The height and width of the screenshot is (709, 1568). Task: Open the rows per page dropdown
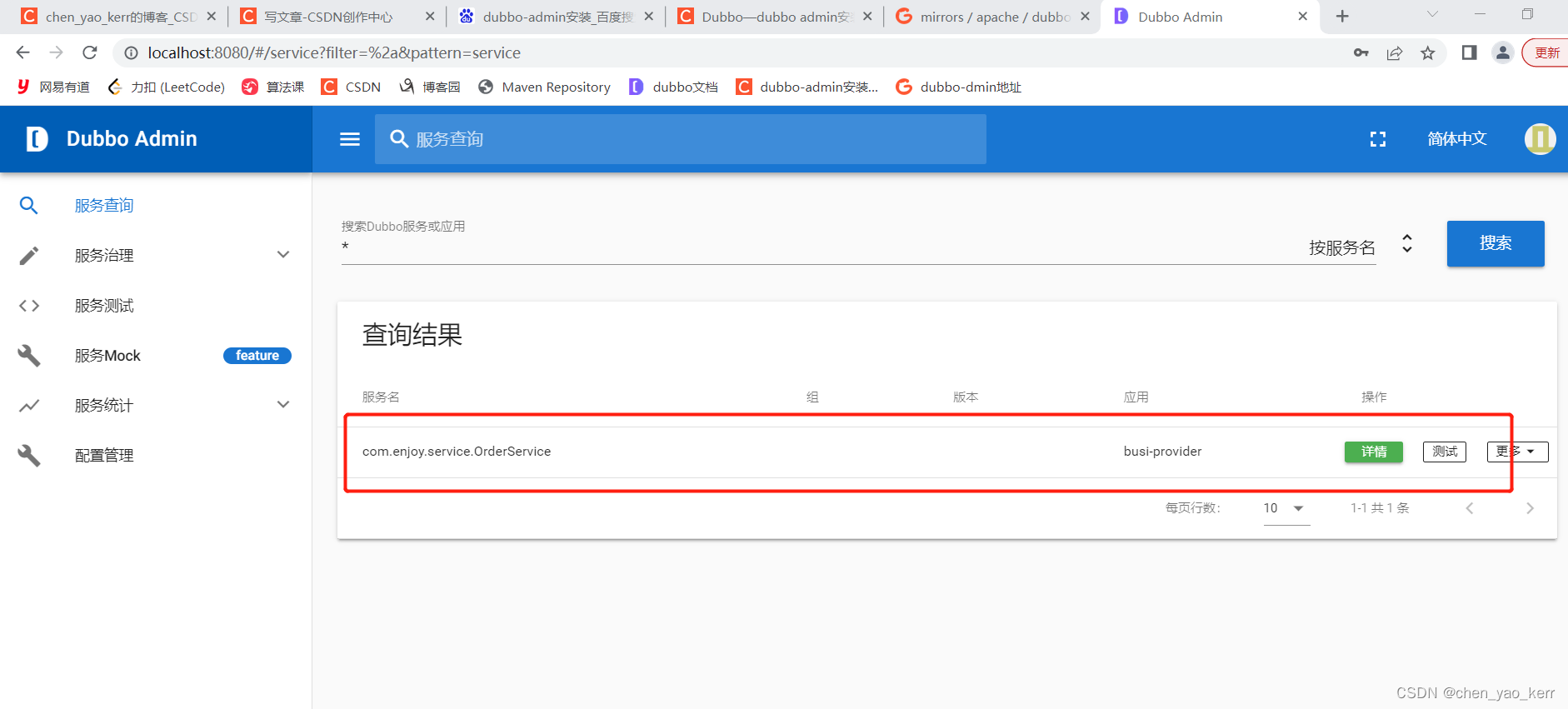click(1285, 508)
